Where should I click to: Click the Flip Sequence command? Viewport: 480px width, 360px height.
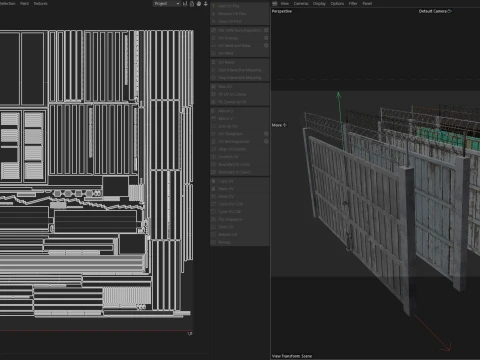(x=240, y=219)
